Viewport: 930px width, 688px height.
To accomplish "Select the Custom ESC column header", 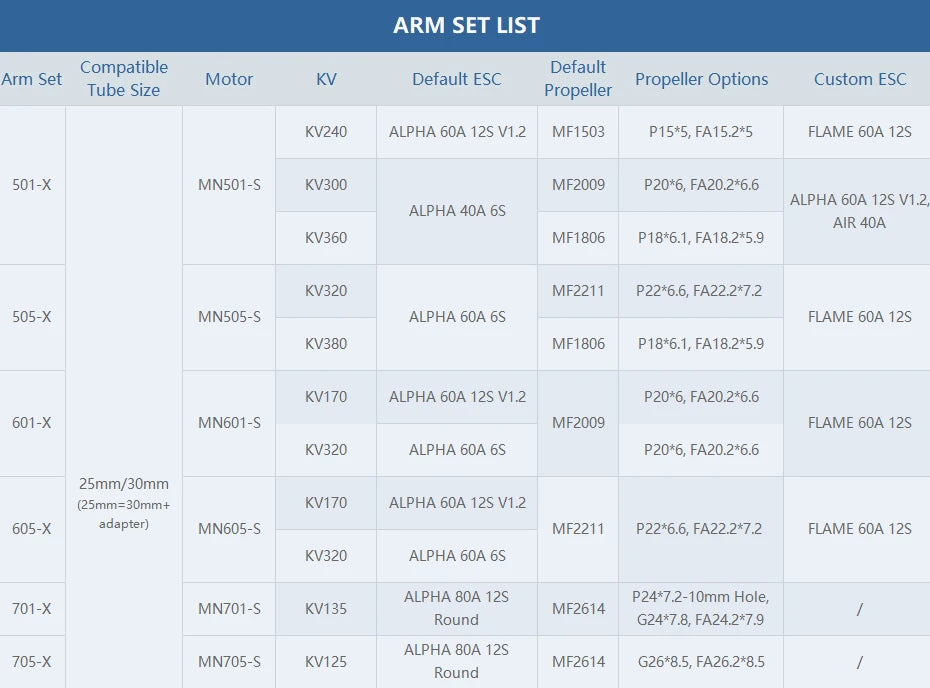I will (x=860, y=79).
